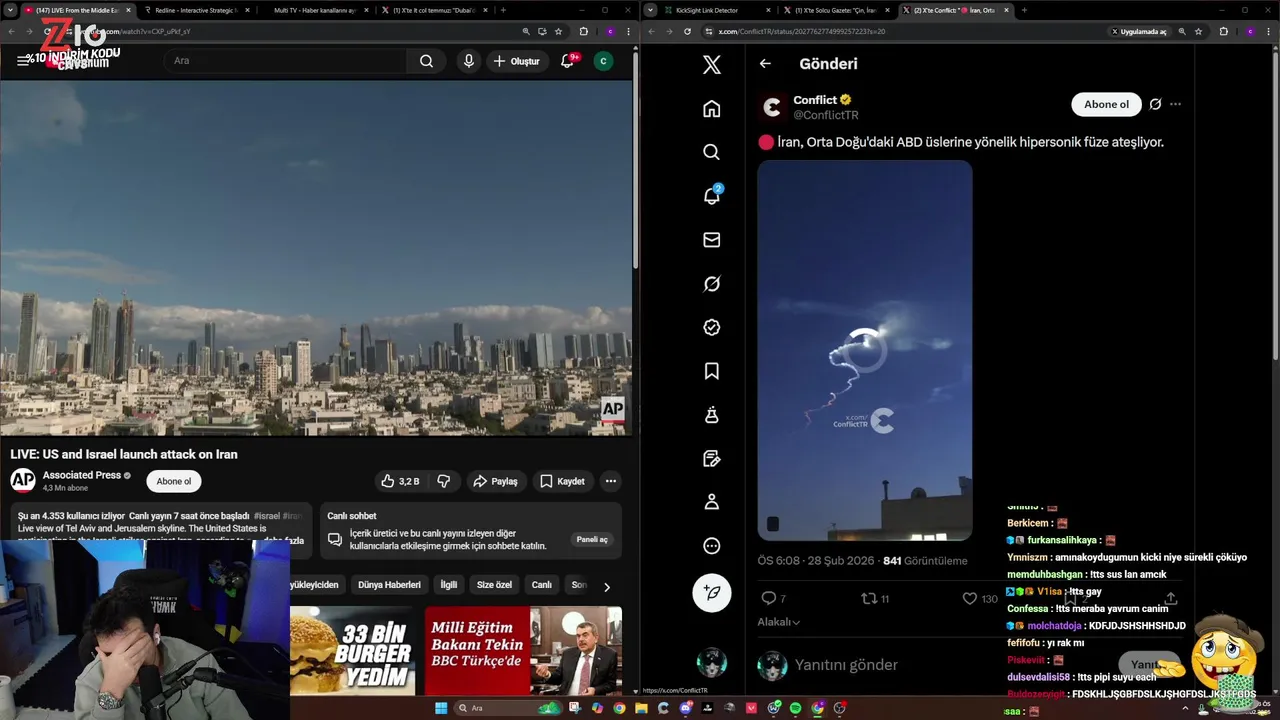Expand Alakalı replies sort dropdown
Viewport: 1280px width, 720px height.
tap(779, 622)
